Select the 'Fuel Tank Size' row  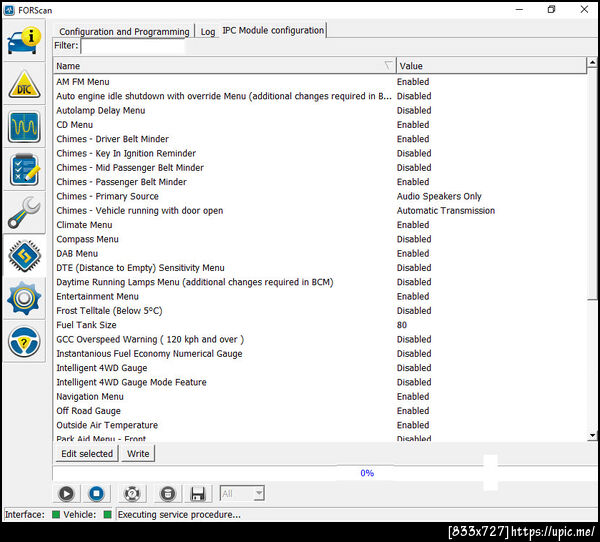pyautogui.click(x=320, y=325)
